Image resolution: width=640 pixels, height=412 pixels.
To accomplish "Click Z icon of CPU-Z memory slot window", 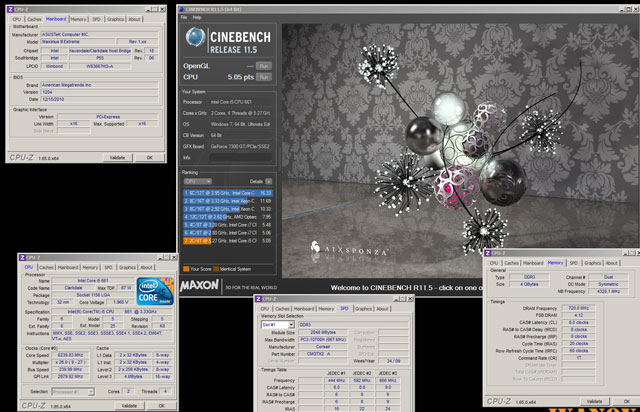I will click(x=258, y=299).
